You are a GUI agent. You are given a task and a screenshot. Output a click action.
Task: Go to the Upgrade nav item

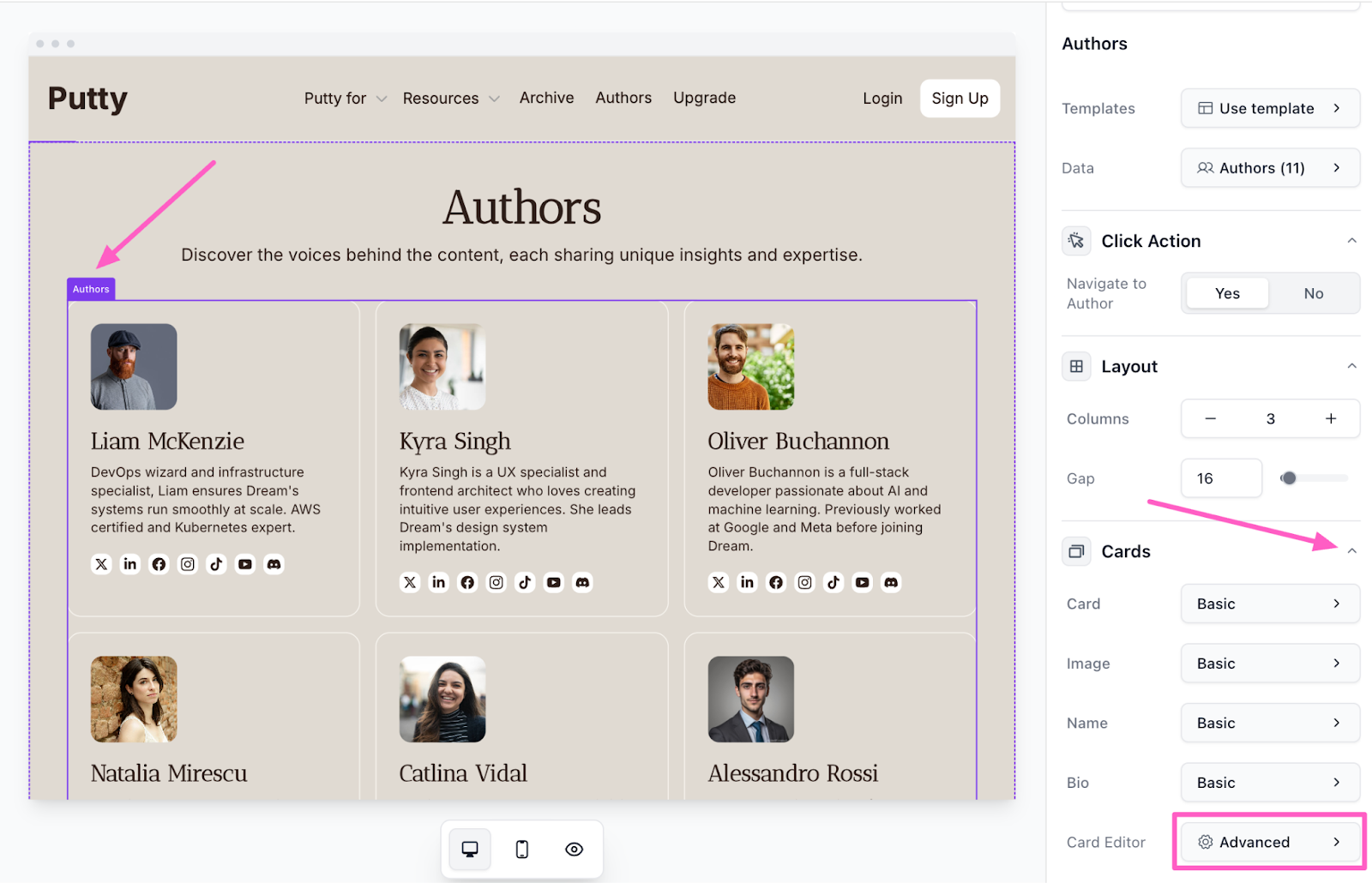(x=704, y=98)
